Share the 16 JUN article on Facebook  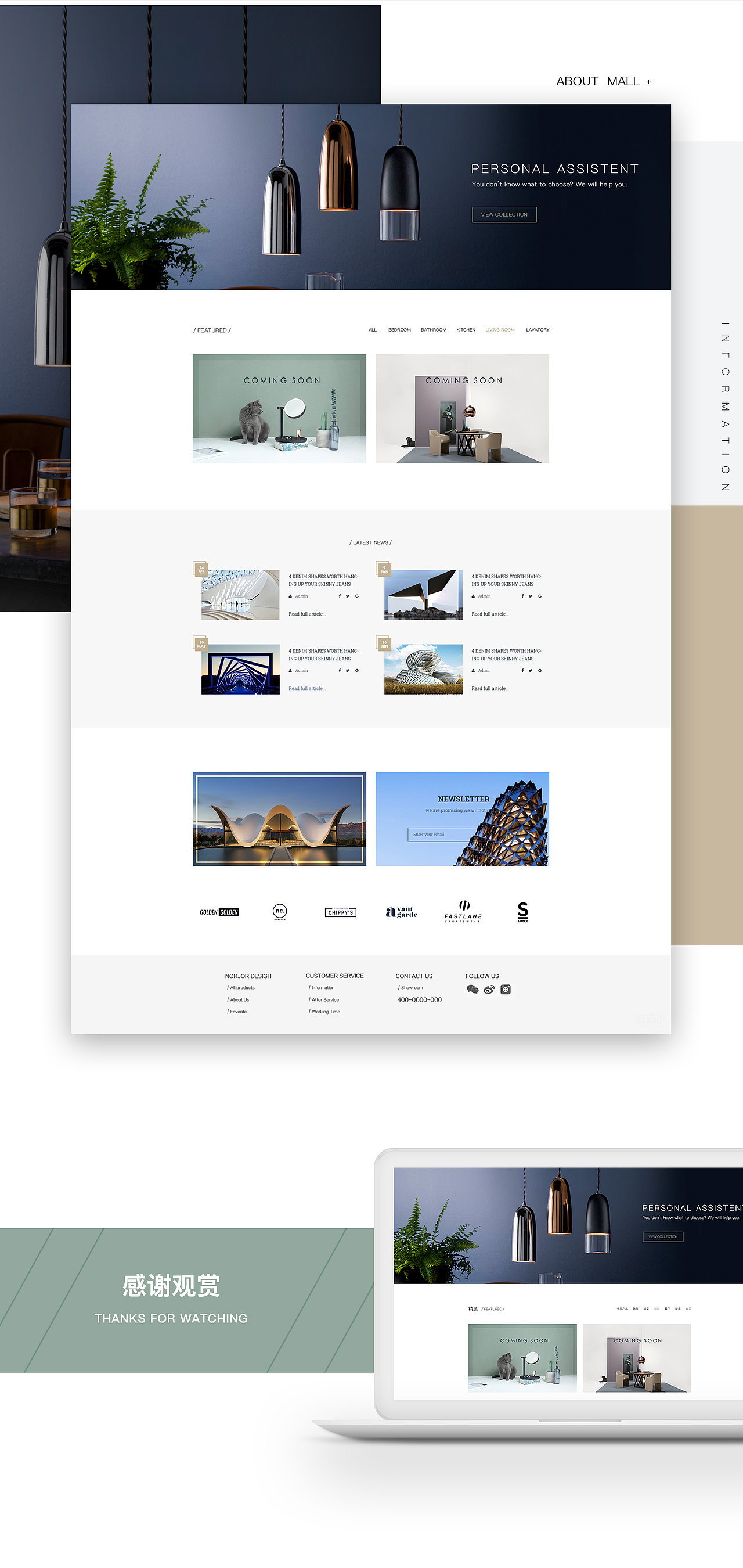coord(522,670)
